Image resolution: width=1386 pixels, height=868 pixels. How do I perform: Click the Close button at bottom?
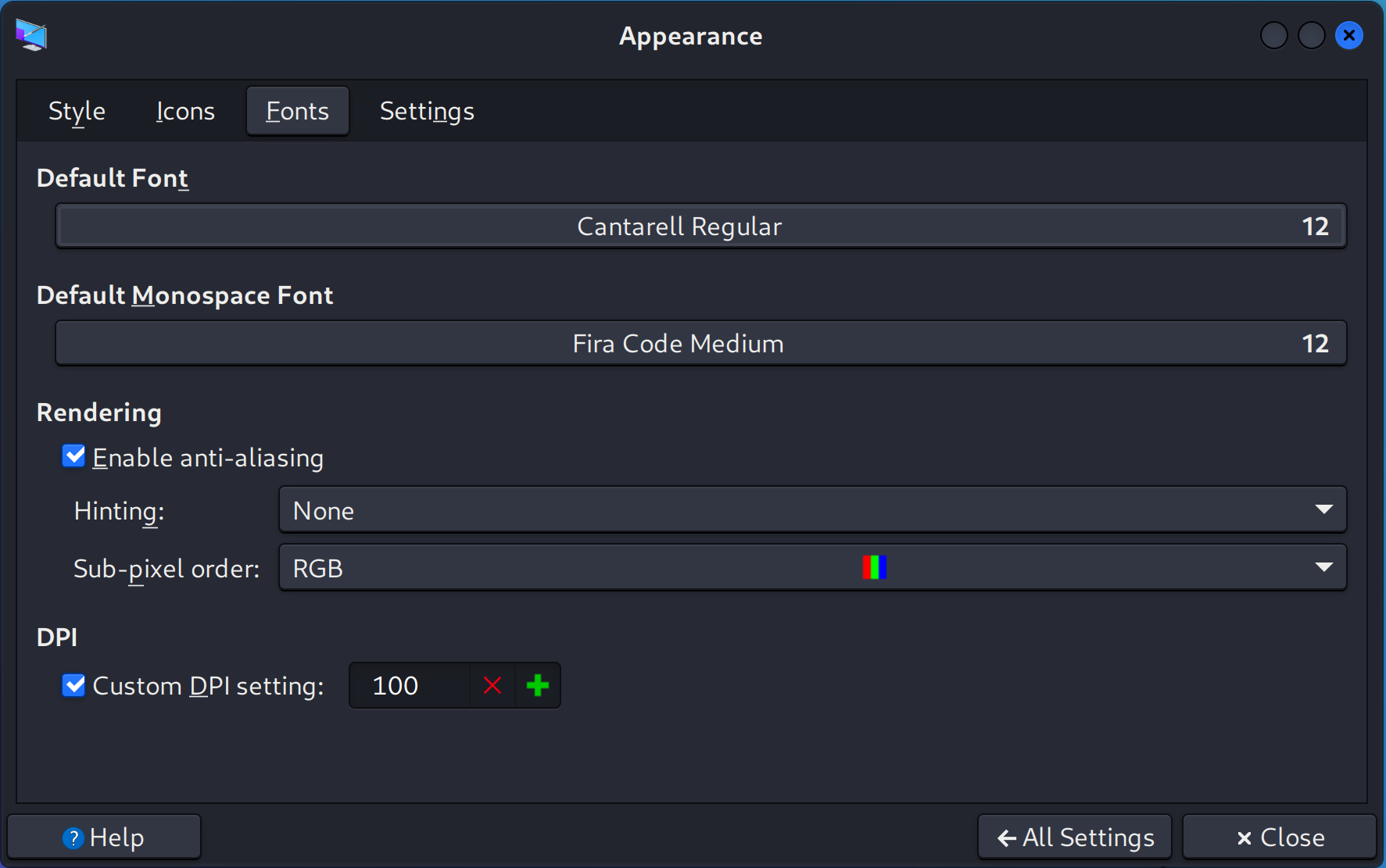[1279, 838]
